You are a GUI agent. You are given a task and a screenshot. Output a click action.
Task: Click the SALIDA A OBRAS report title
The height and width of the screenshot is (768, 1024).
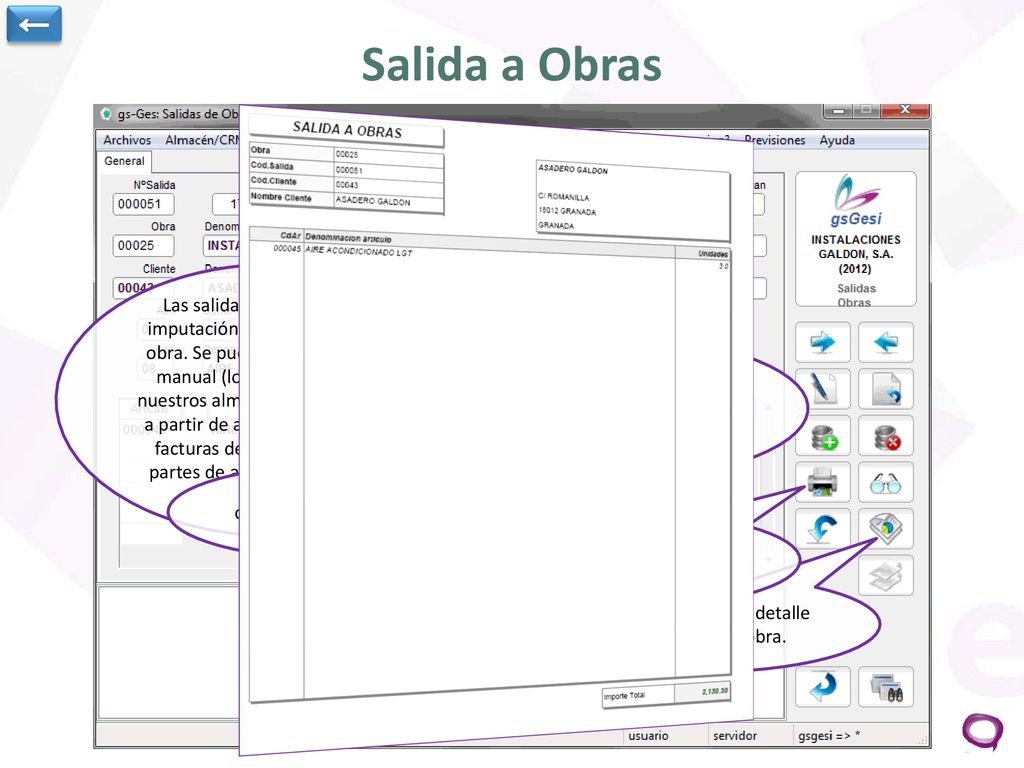click(x=347, y=129)
